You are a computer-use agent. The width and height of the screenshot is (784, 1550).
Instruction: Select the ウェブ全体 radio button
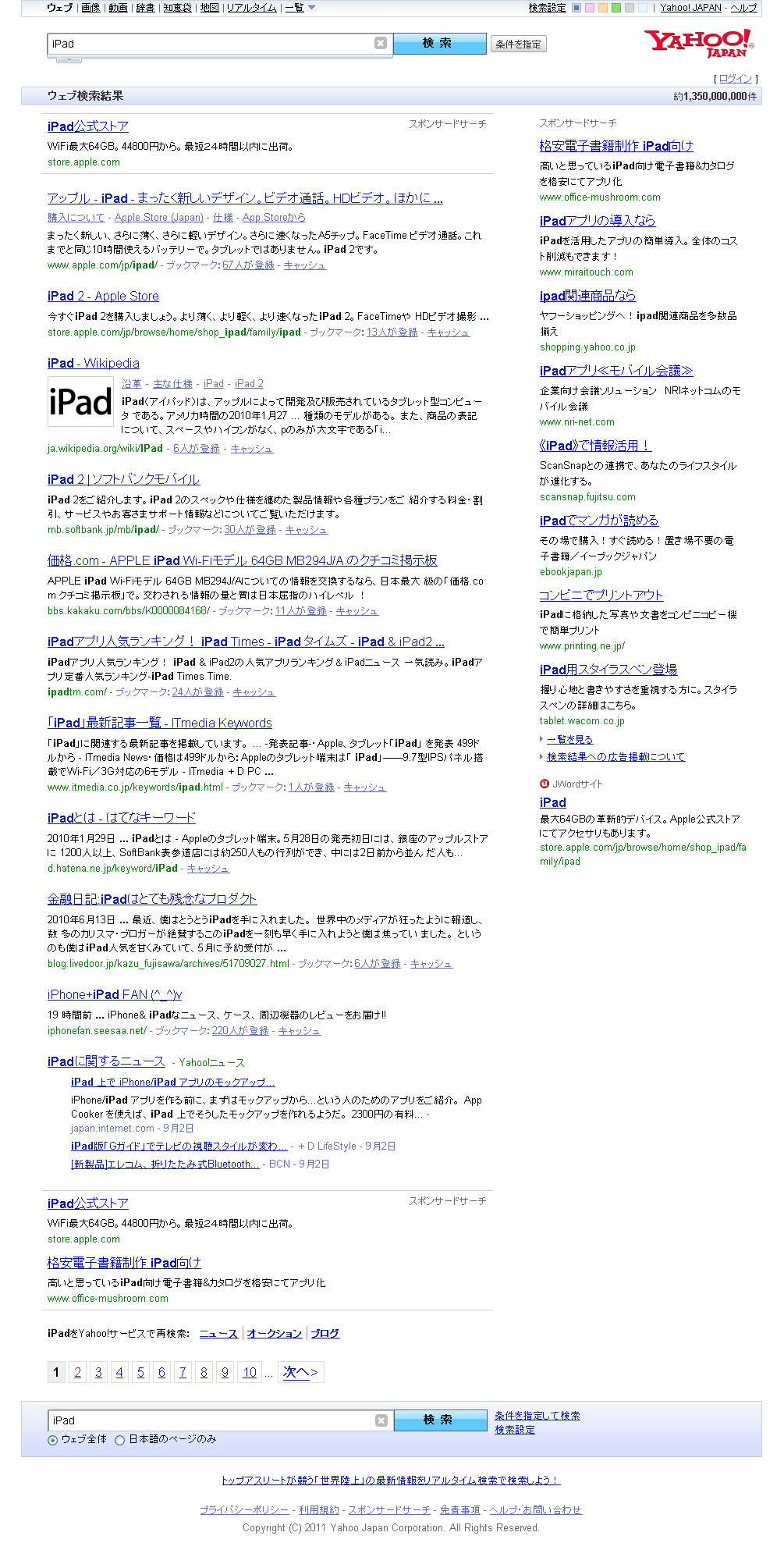(x=53, y=1440)
